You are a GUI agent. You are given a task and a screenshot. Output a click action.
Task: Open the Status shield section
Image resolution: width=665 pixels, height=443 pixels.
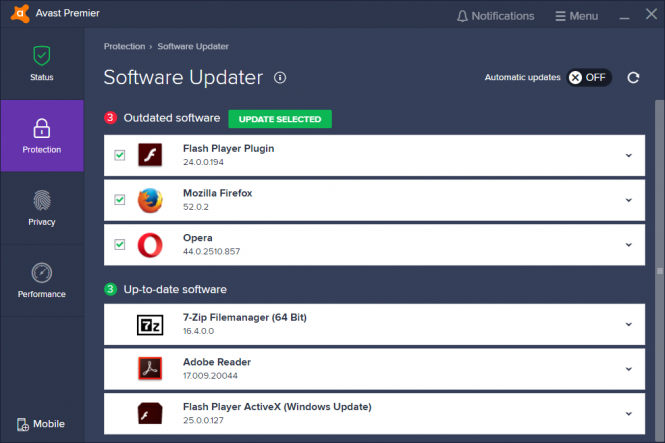click(x=42, y=64)
